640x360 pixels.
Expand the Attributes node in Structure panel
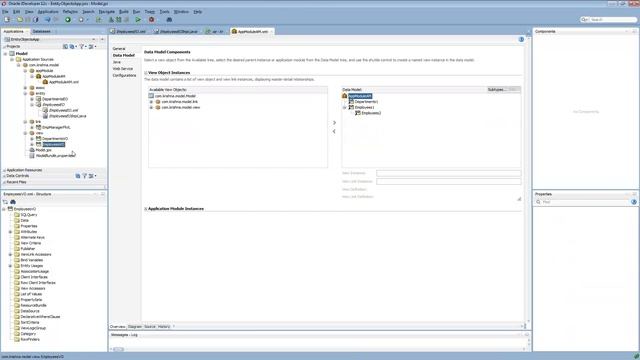[x=10, y=232]
